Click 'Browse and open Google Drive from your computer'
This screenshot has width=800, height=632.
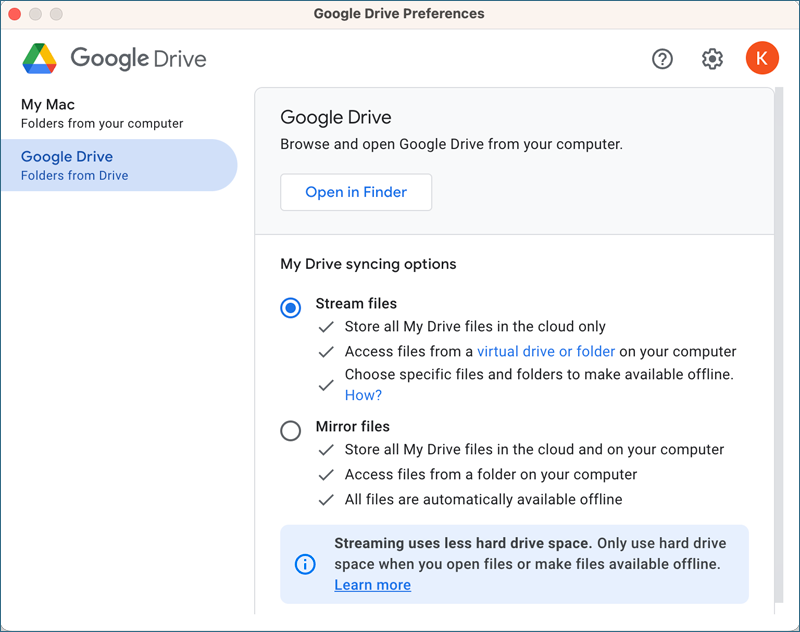coord(452,144)
